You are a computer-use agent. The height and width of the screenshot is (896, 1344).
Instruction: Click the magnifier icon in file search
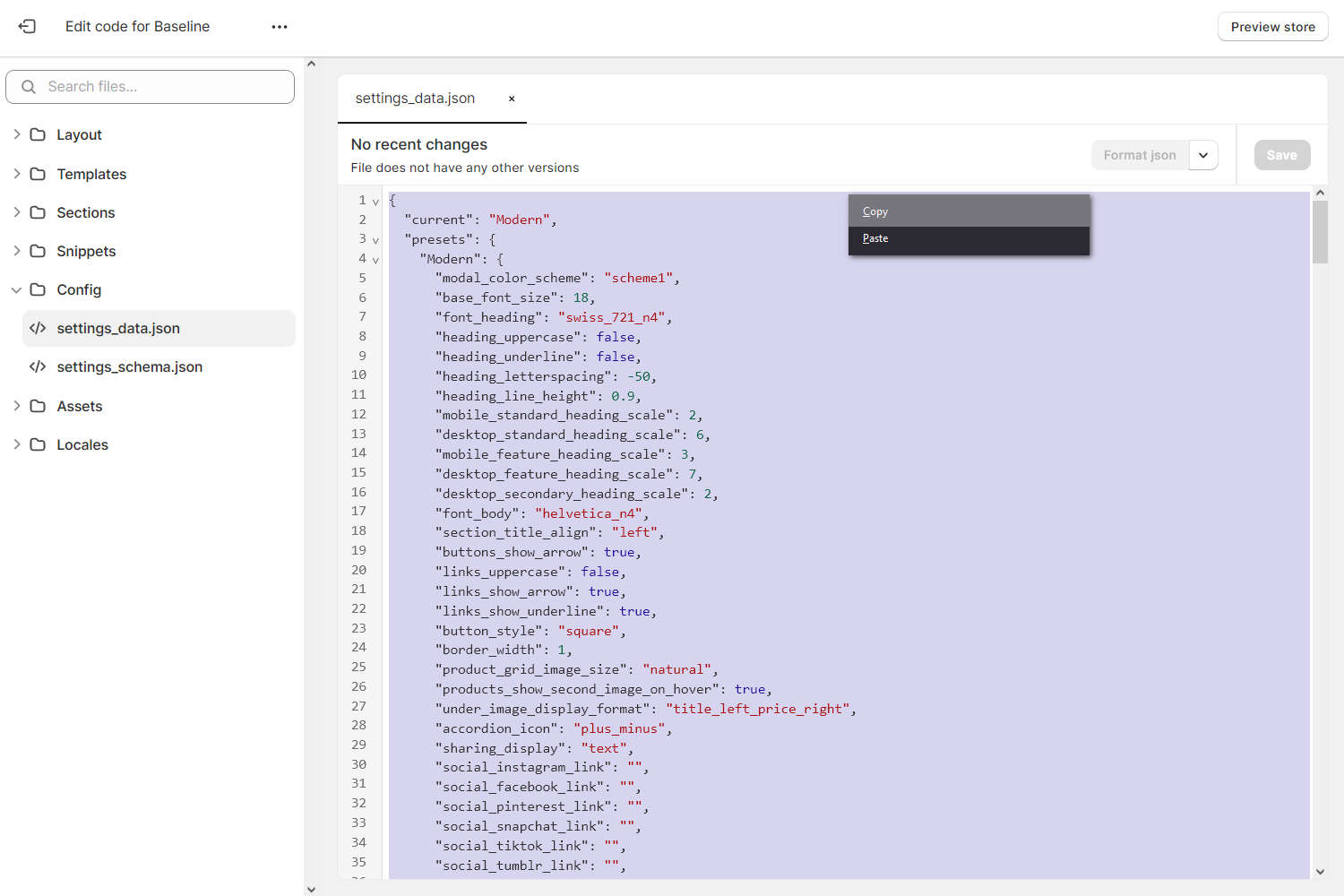pos(28,86)
